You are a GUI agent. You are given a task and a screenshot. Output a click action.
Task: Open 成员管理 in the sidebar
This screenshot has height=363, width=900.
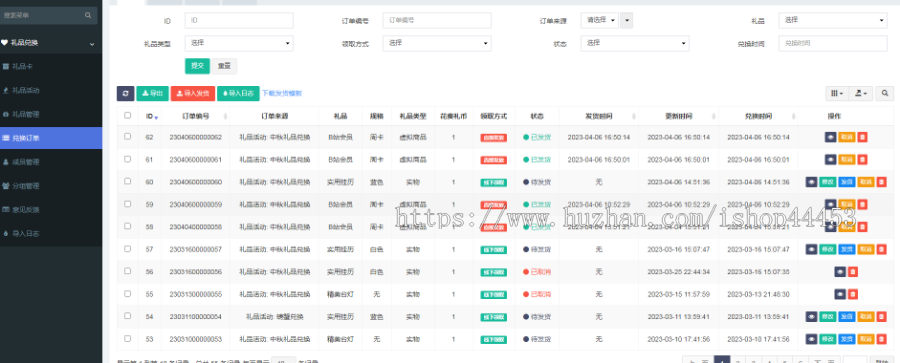(51, 162)
